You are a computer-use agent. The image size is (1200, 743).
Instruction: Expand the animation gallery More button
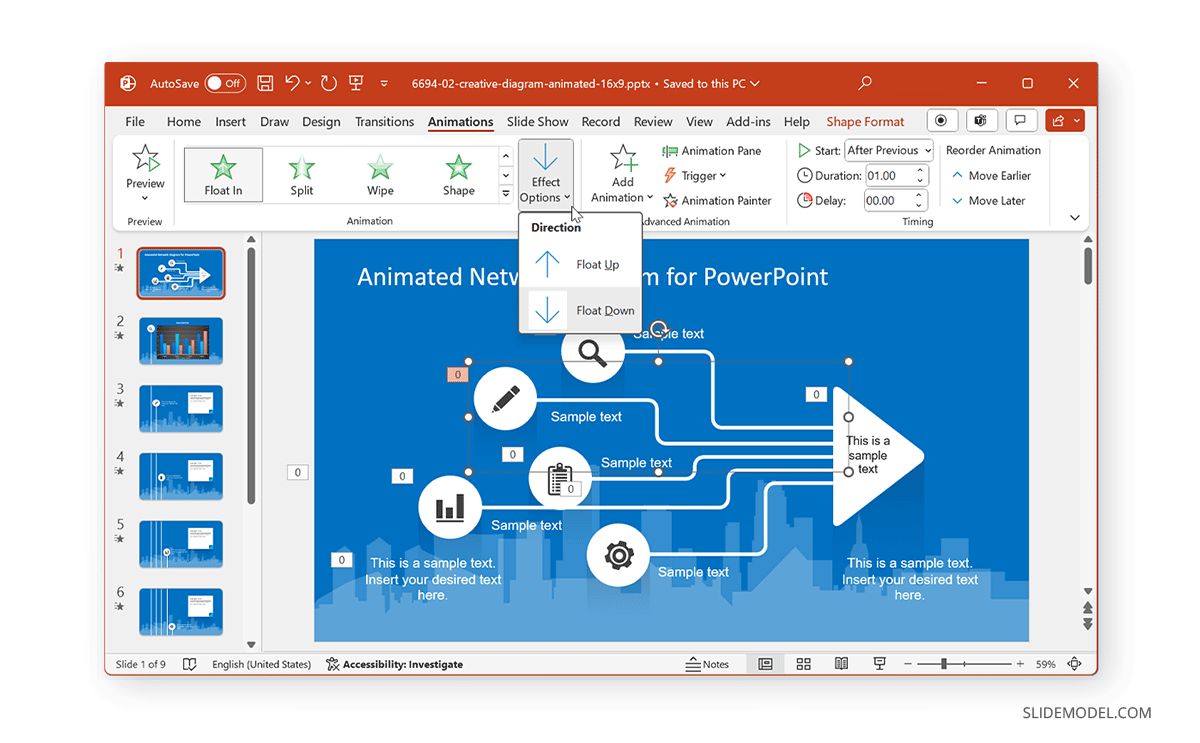coord(506,193)
